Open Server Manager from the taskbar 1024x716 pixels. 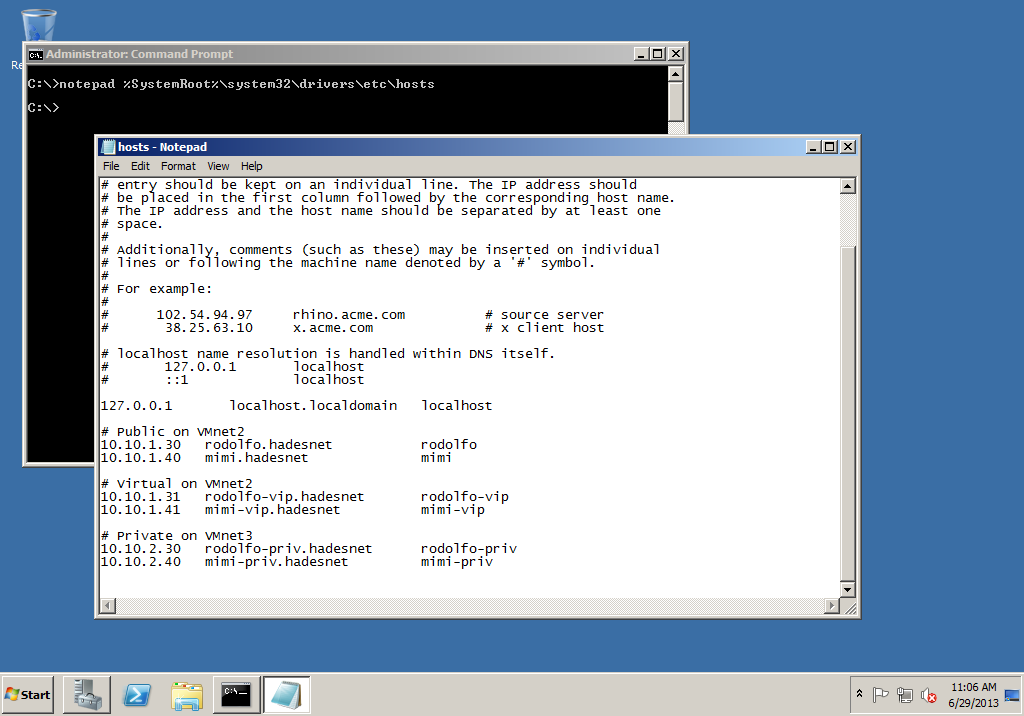(x=87, y=694)
